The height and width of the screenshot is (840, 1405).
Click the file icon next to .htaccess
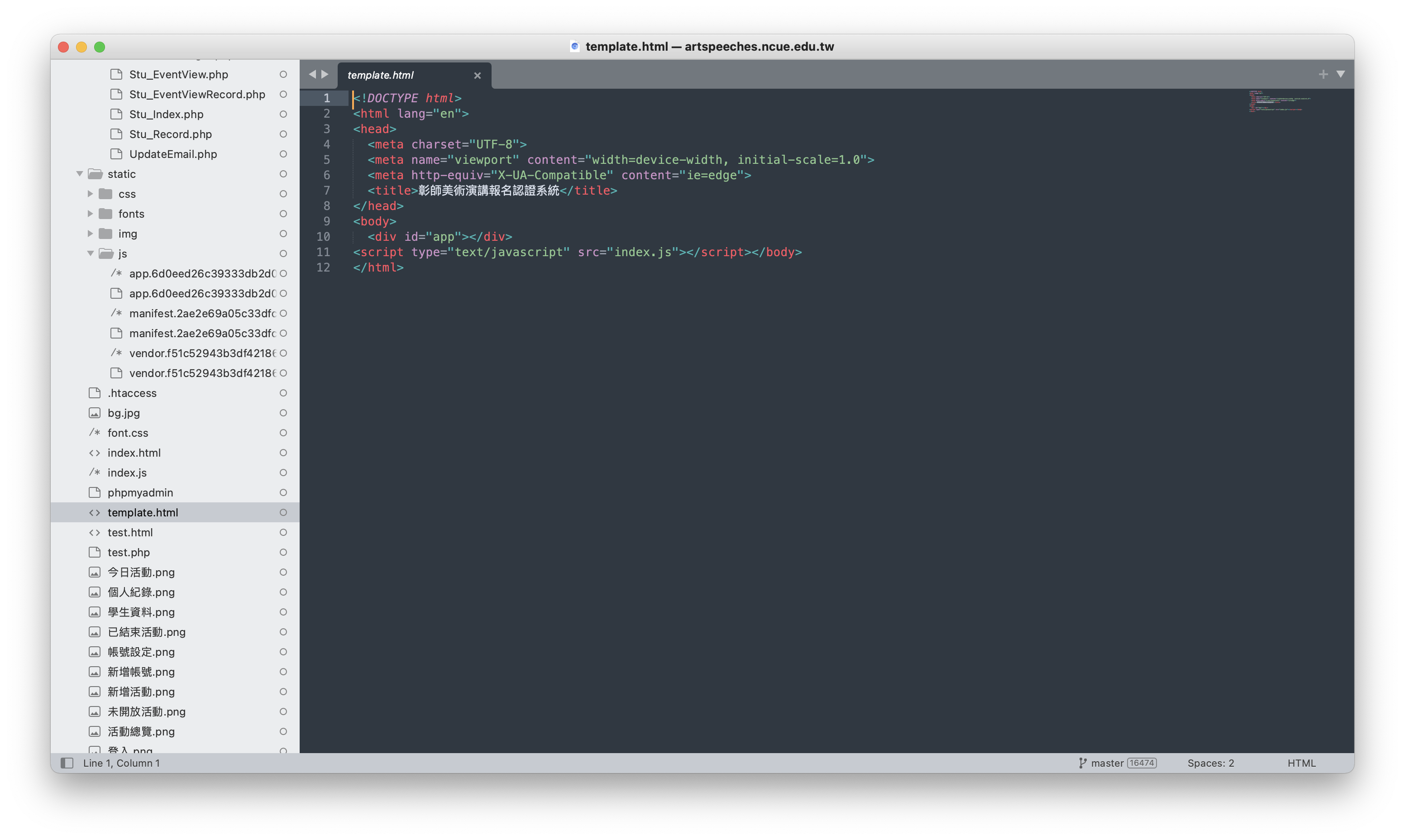click(x=95, y=393)
